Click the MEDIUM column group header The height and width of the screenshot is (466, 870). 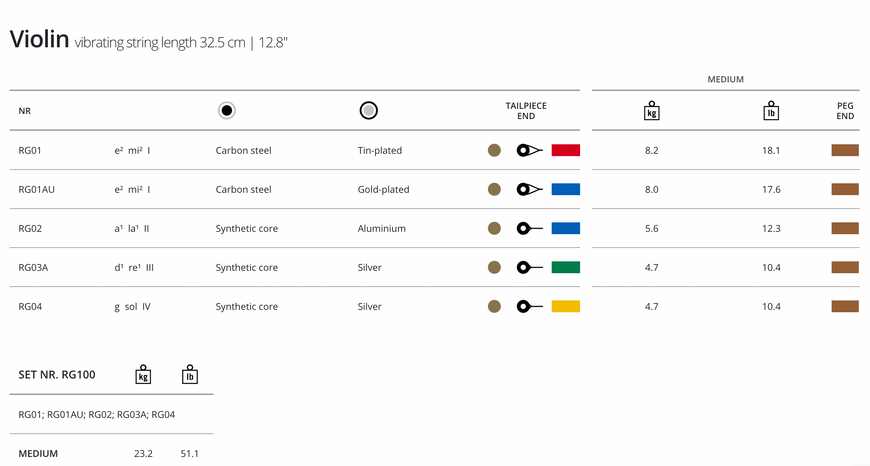[725, 79]
